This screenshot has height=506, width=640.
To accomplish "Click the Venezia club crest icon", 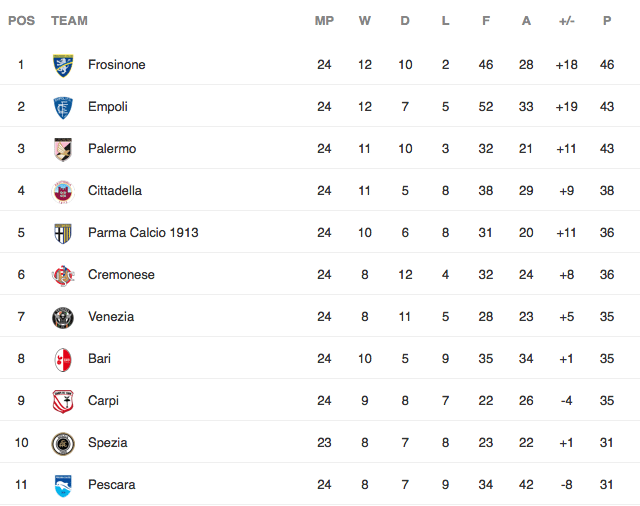I will click(x=63, y=317).
